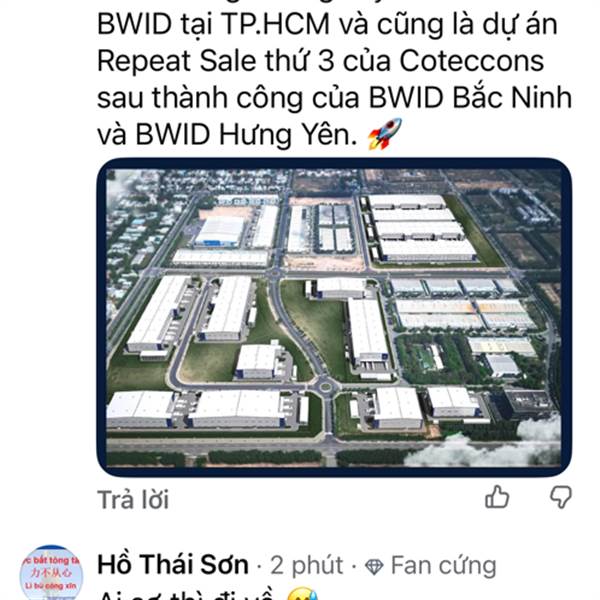Open the aerial industrial park photo
The image size is (600, 600).
click(x=334, y=318)
